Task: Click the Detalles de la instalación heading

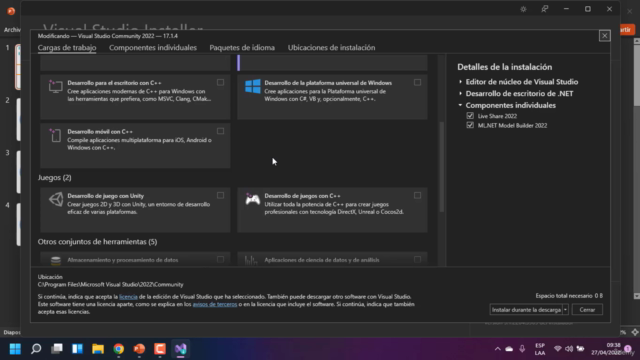Action: 504,67
